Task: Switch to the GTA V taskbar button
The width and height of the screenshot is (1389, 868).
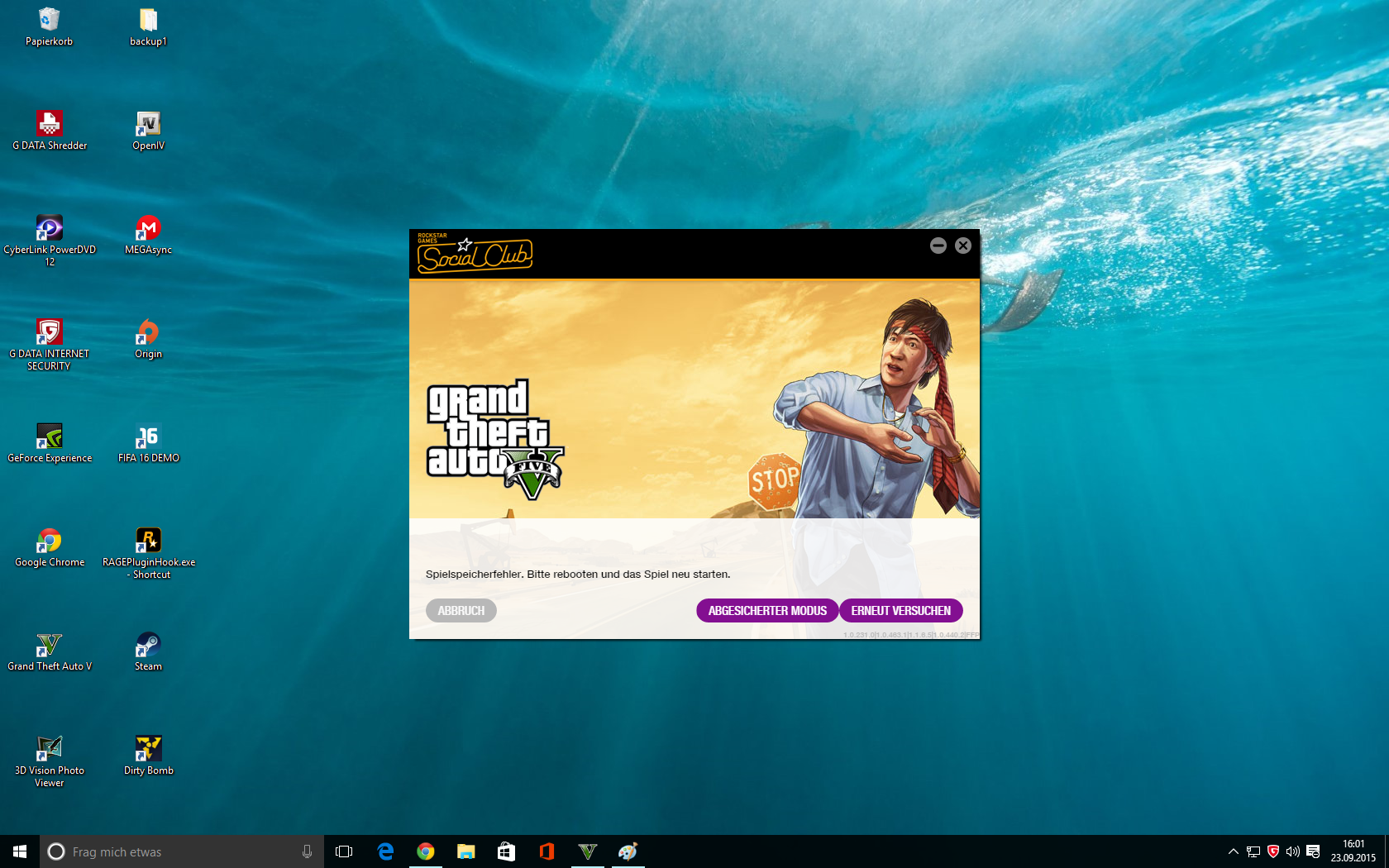Action: [x=588, y=851]
